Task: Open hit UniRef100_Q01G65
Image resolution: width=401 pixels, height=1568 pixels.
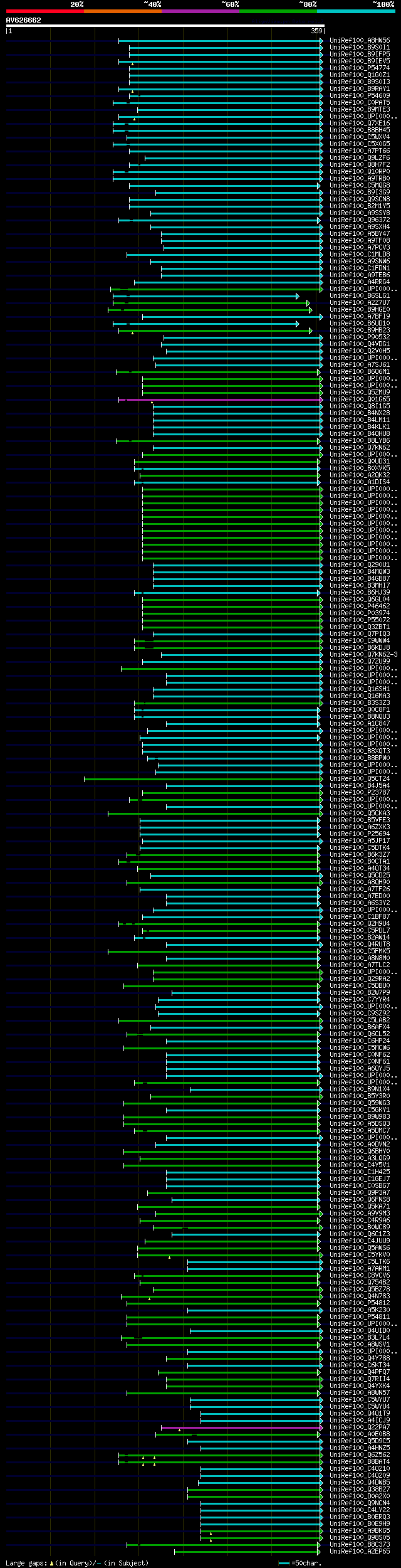Action: (x=360, y=400)
